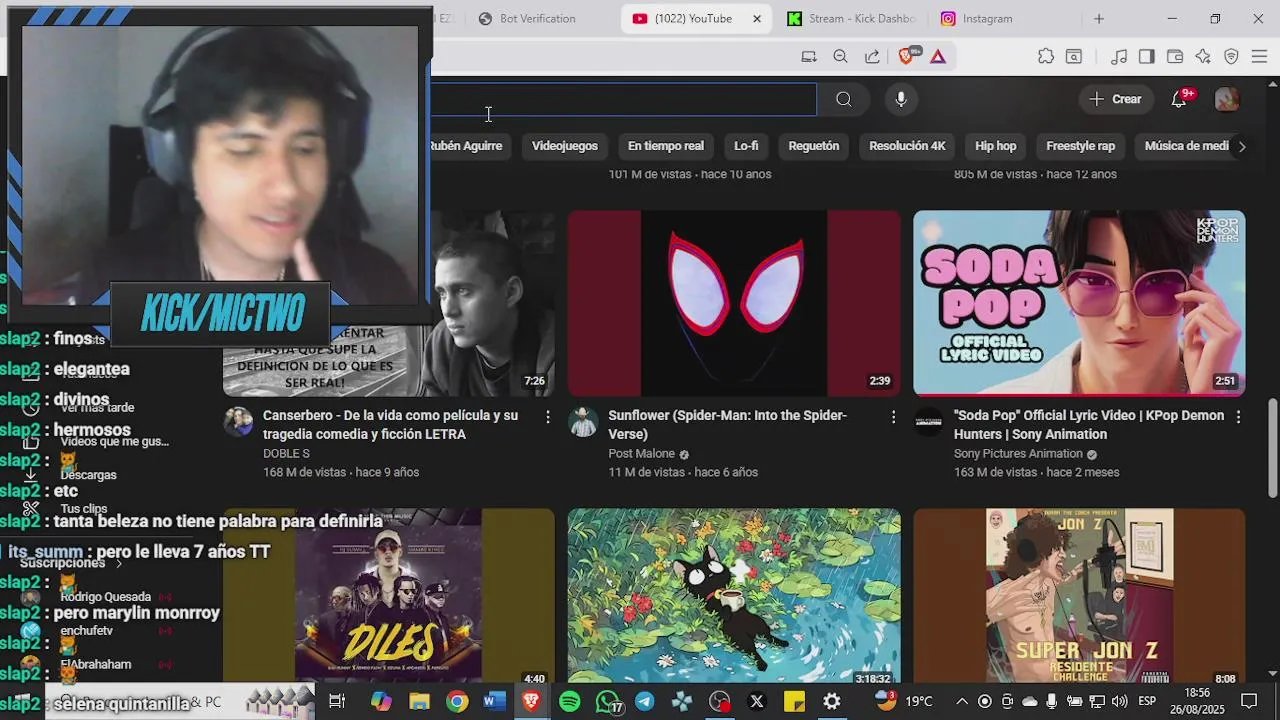Viewport: 1280px width, 720px height.
Task: Open the Super Jon Z video thumbnail
Action: (1079, 596)
